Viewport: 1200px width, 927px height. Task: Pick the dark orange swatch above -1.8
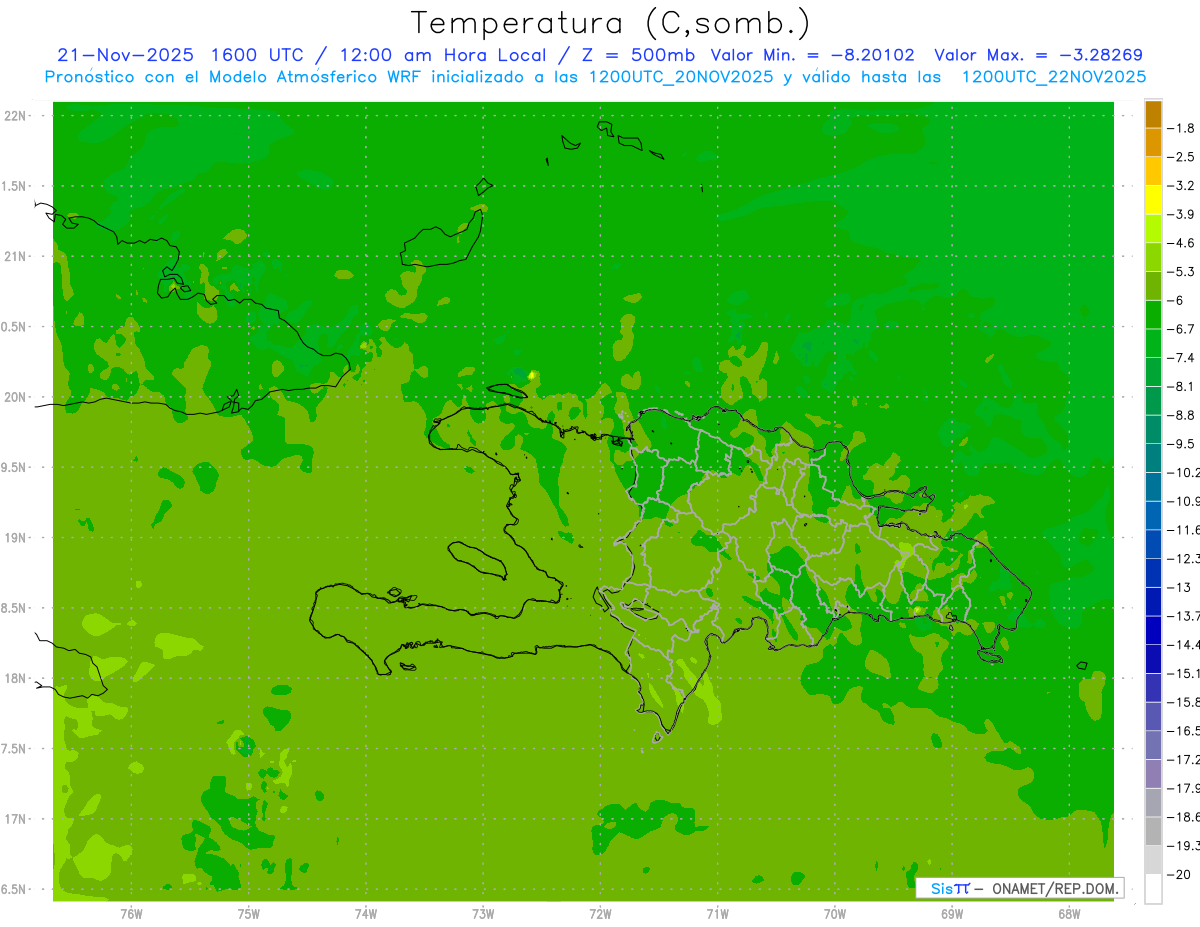(x=1153, y=114)
